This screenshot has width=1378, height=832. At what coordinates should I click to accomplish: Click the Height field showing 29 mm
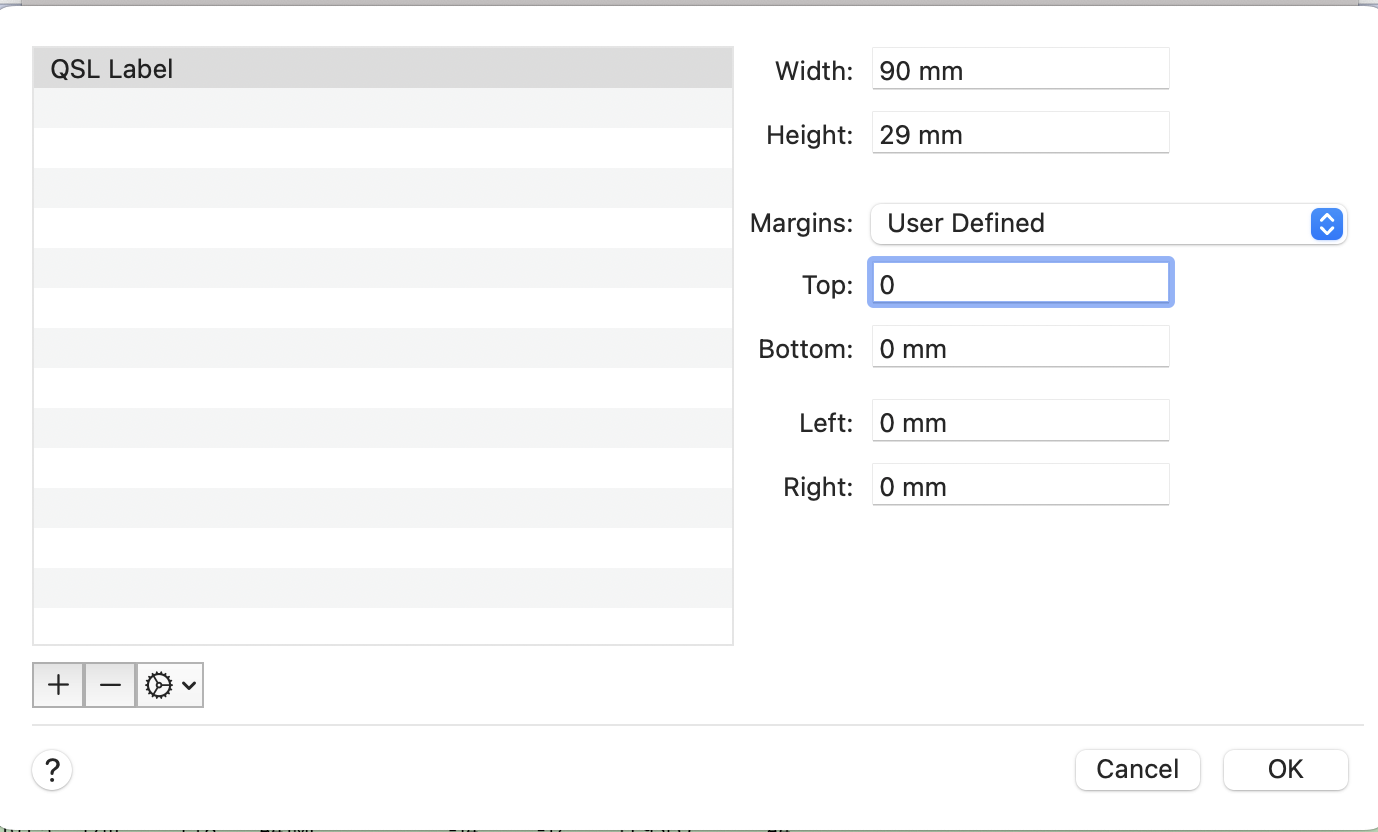point(1020,135)
